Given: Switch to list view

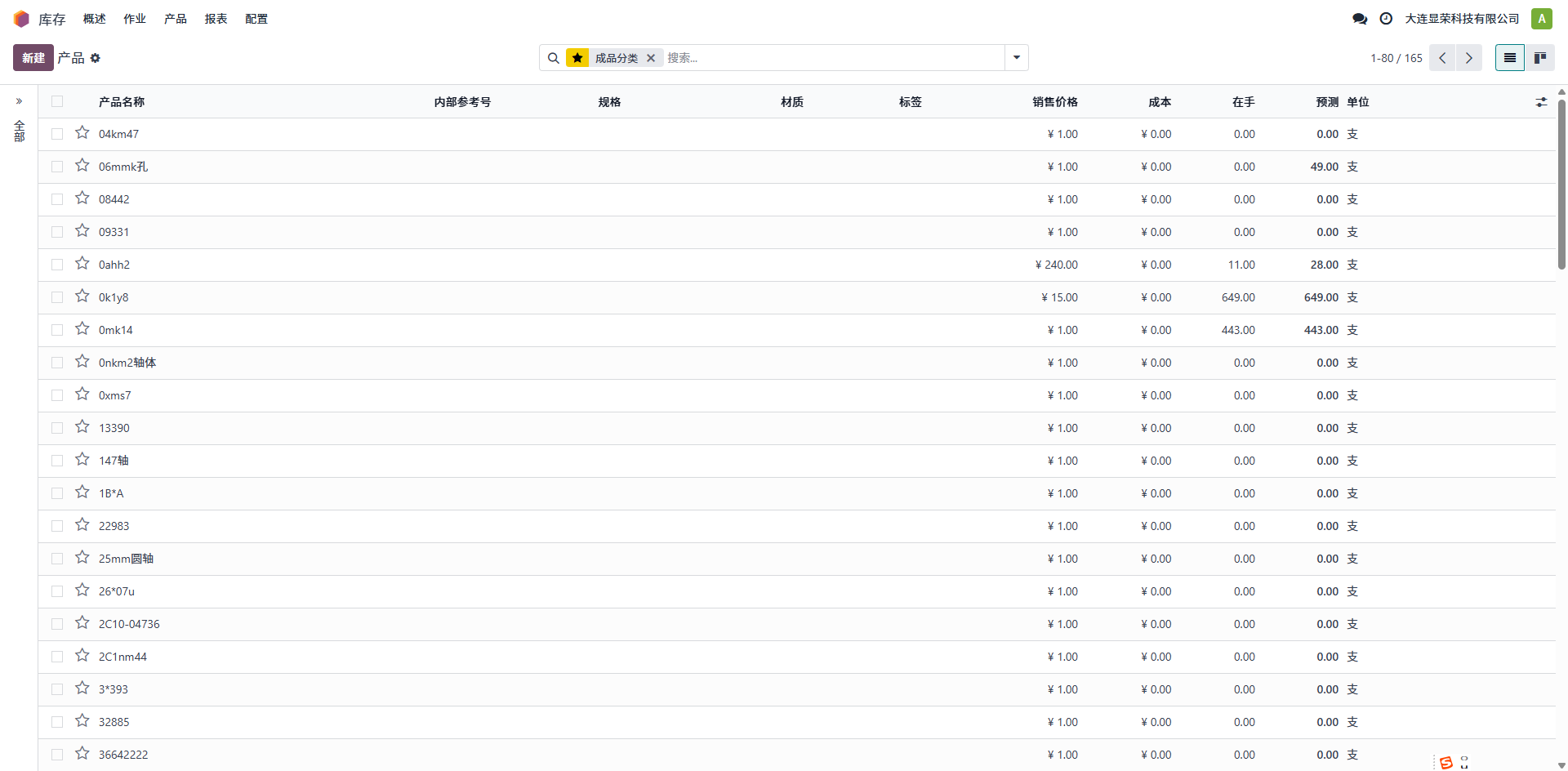Looking at the screenshot, I should pos(1509,58).
